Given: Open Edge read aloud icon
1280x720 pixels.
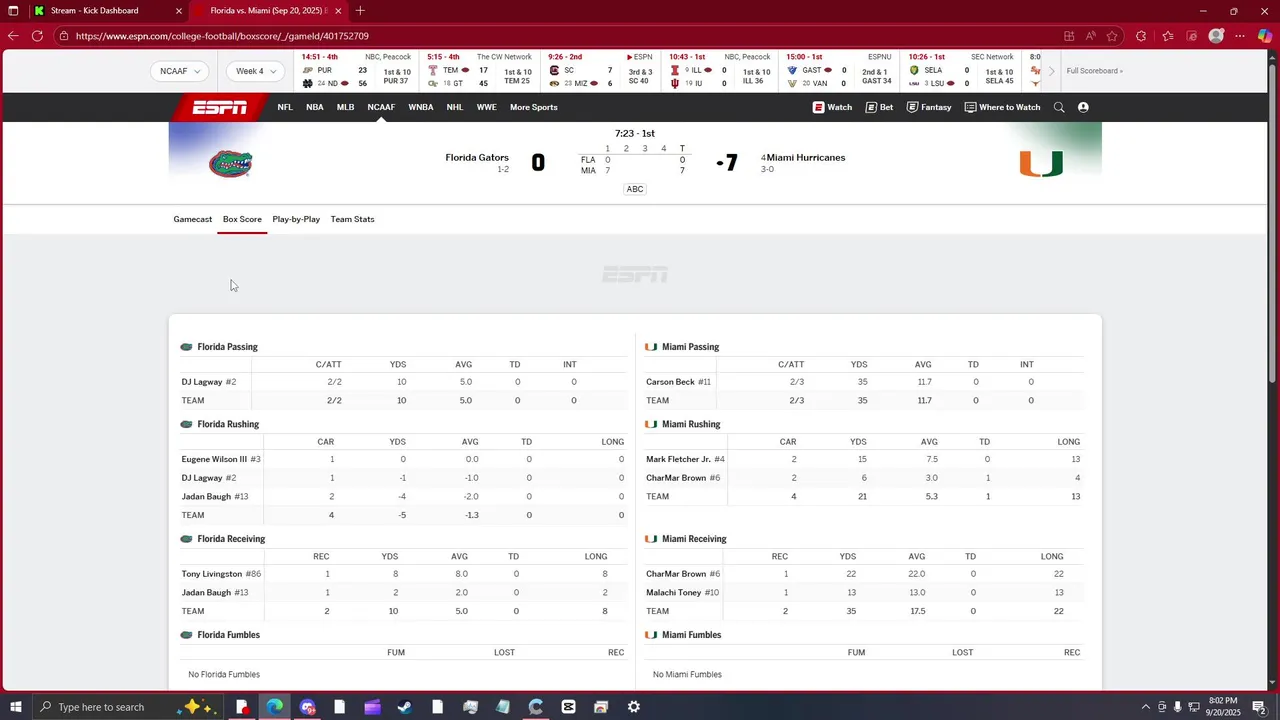Looking at the screenshot, I should tap(1090, 36).
